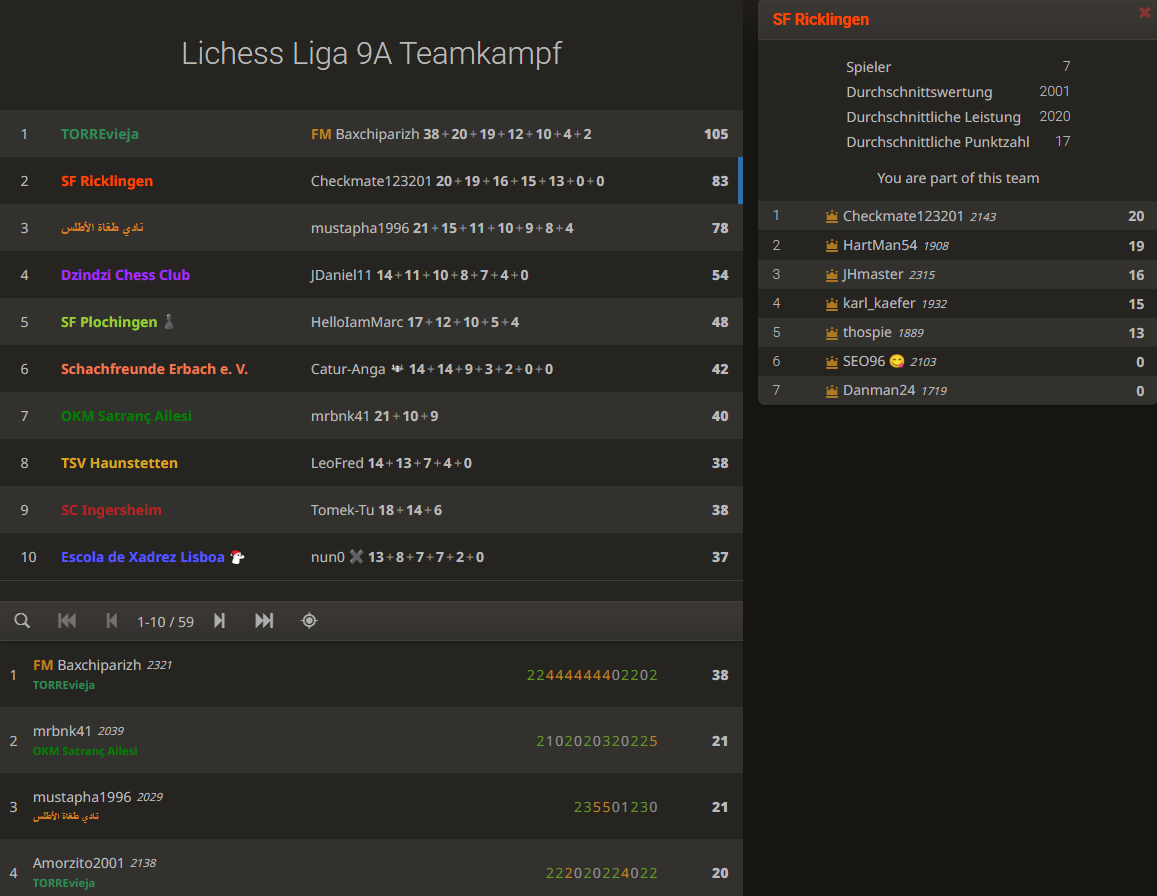This screenshot has height=896, width=1157.
Task: Click the smiley emoji next to SEO96
Action: (897, 361)
